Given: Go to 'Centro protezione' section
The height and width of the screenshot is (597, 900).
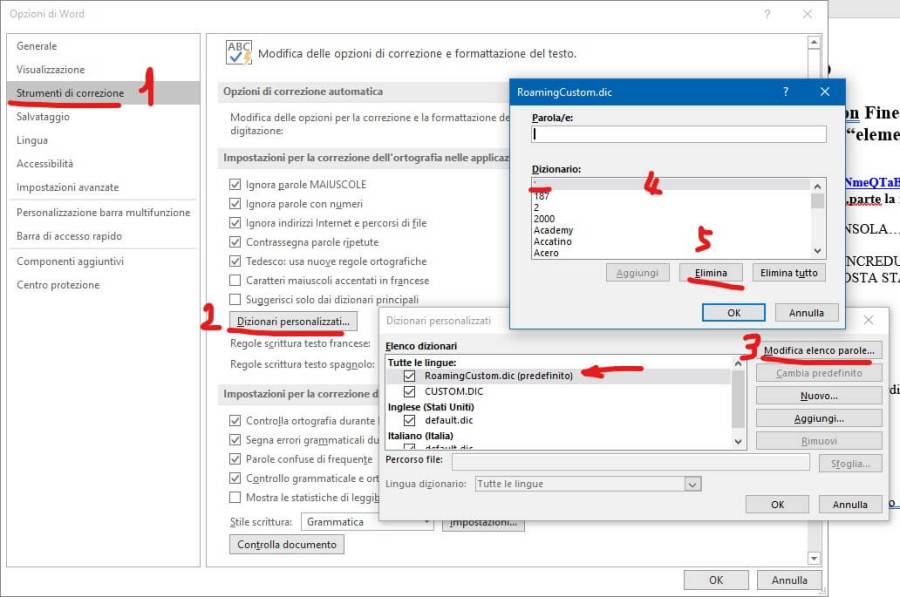Looking at the screenshot, I should pyautogui.click(x=58, y=285).
